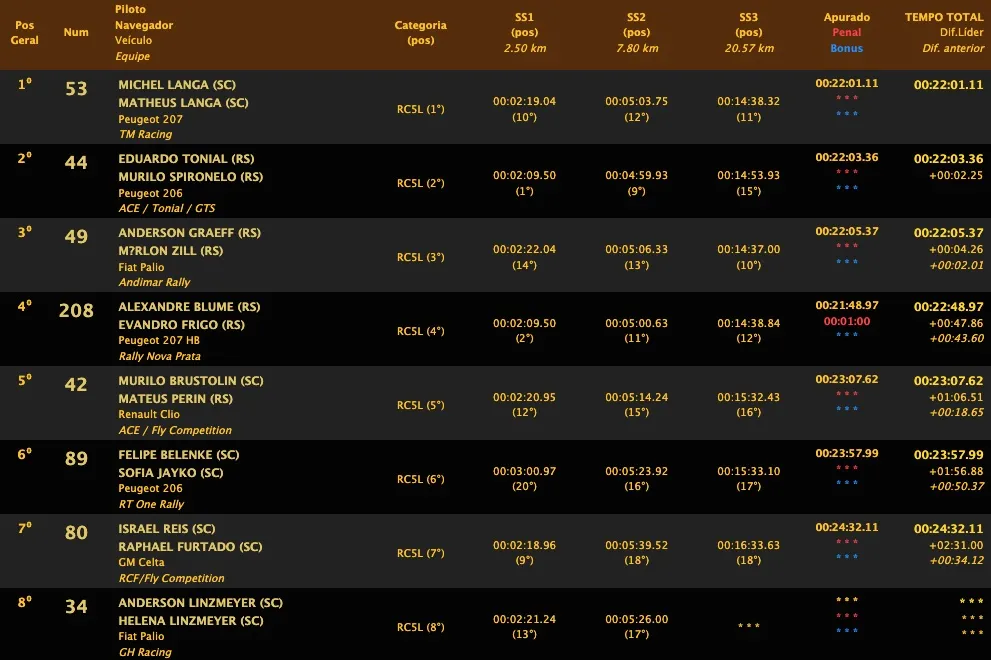This screenshot has height=660, width=991.
Task: Click the "Apurado" column header
Action: pyautogui.click(x=846, y=17)
